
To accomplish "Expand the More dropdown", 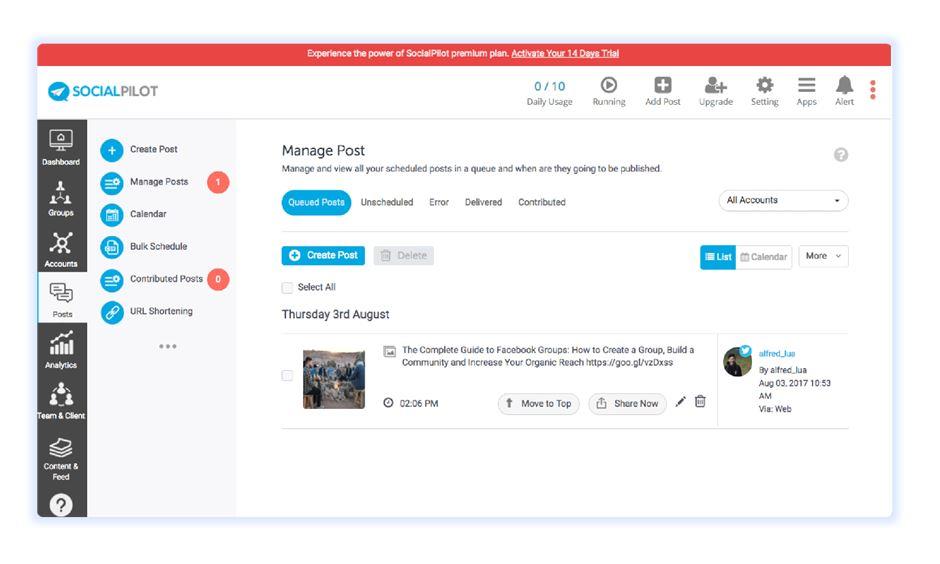I will point(823,257).
